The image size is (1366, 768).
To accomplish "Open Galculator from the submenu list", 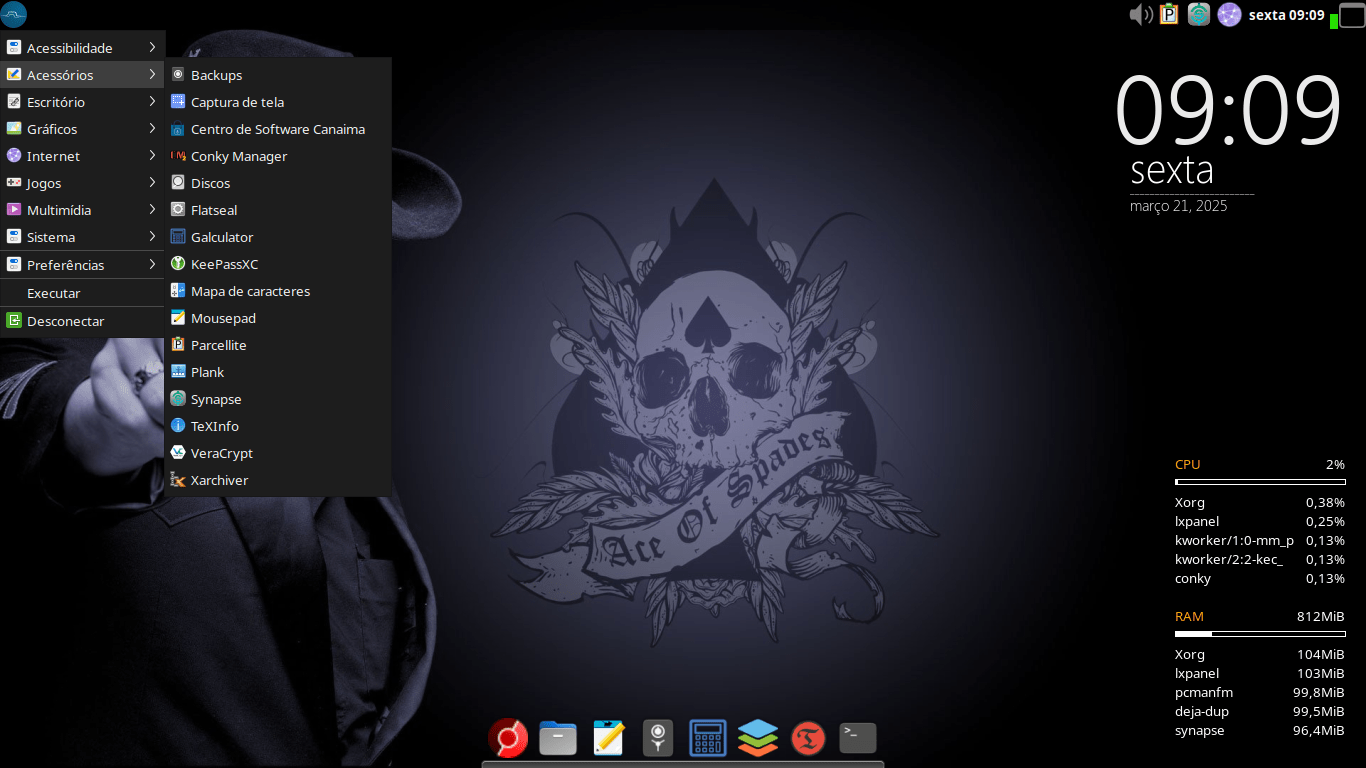I will pos(278,237).
